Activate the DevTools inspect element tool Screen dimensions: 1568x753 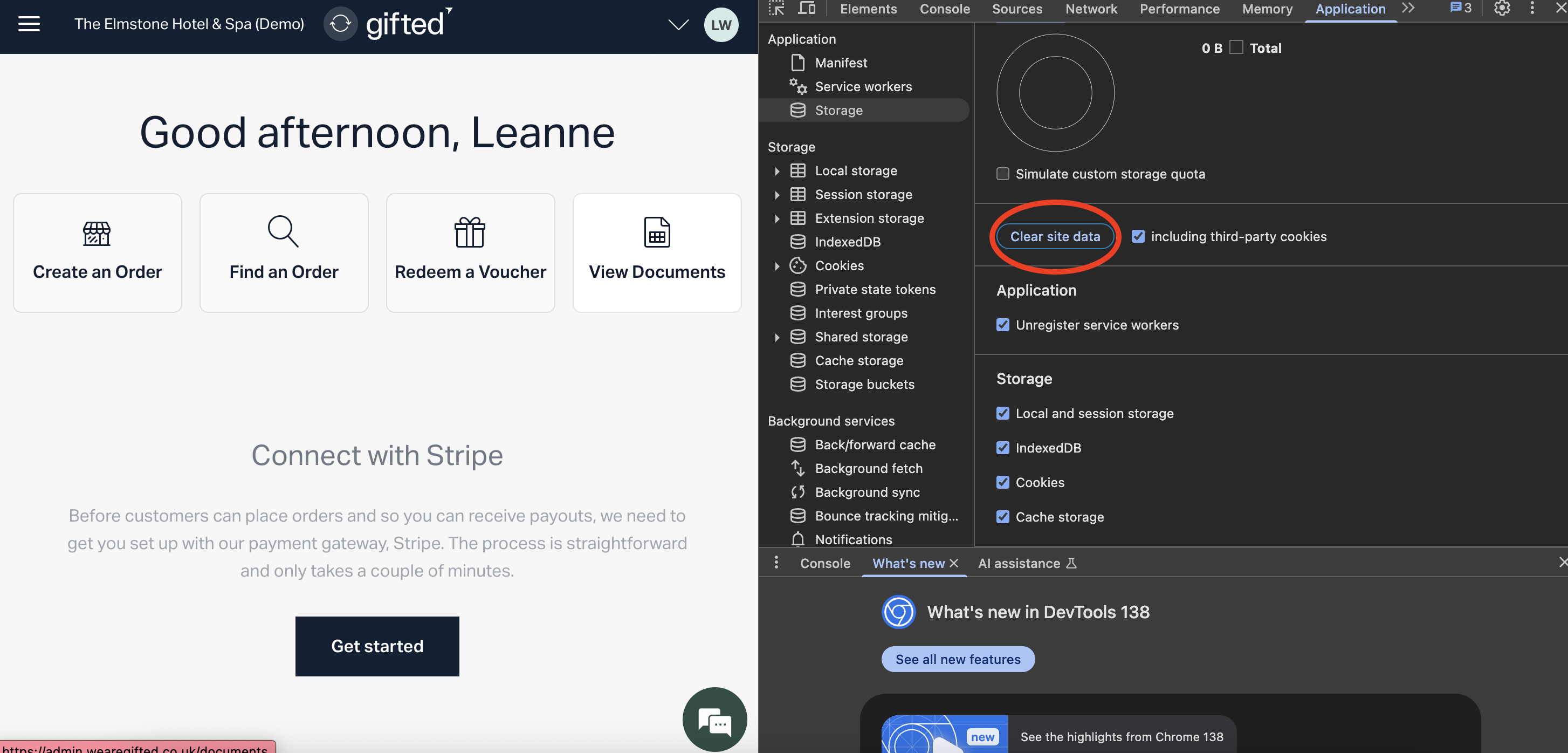click(776, 9)
